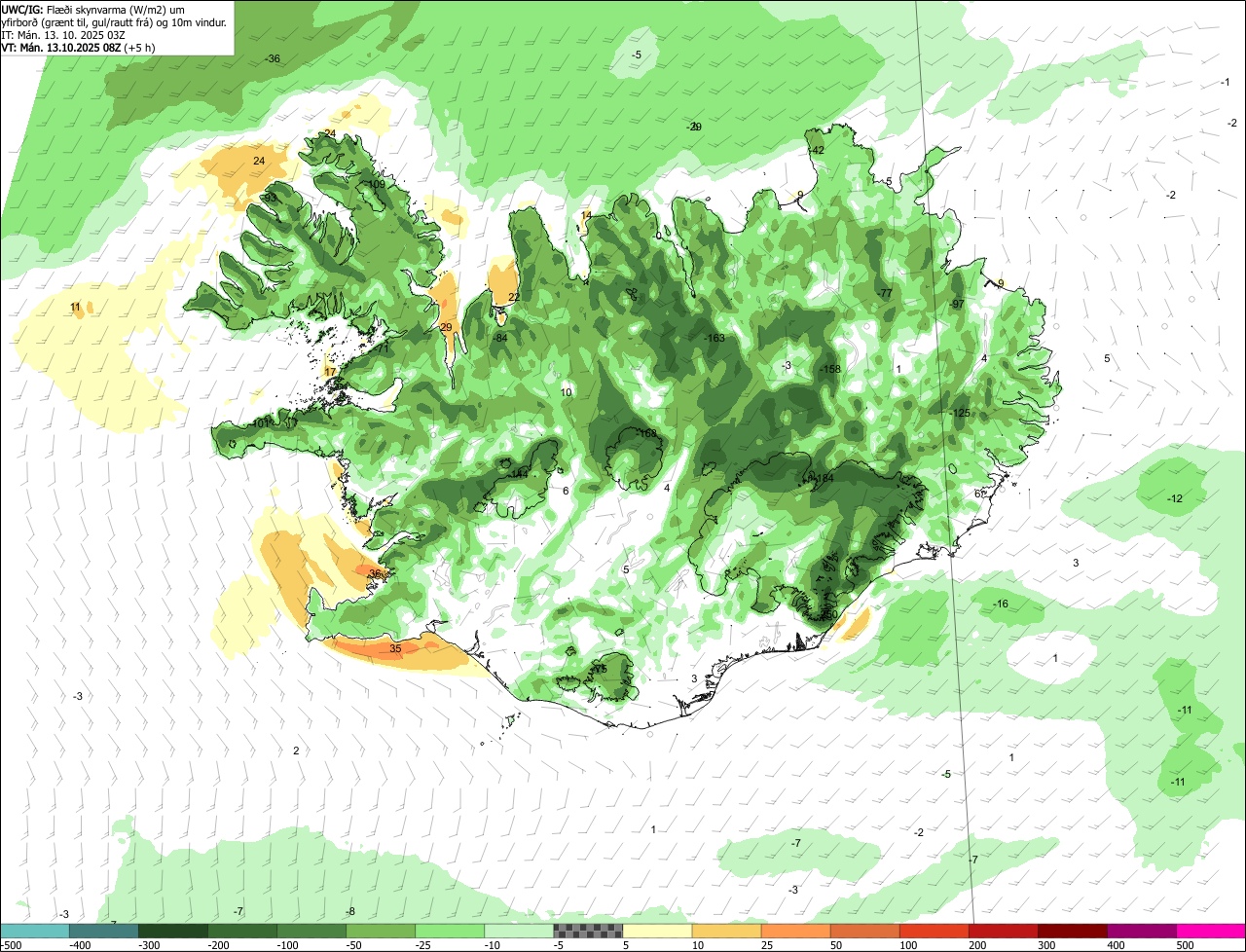Image resolution: width=1246 pixels, height=952 pixels.
Task: Click the 29 value in the orange fjord
Action: 446,327
